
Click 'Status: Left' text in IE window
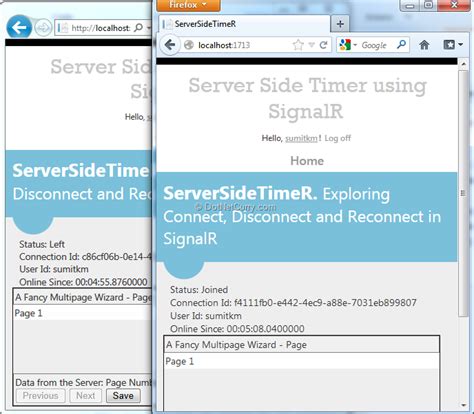pos(42,244)
